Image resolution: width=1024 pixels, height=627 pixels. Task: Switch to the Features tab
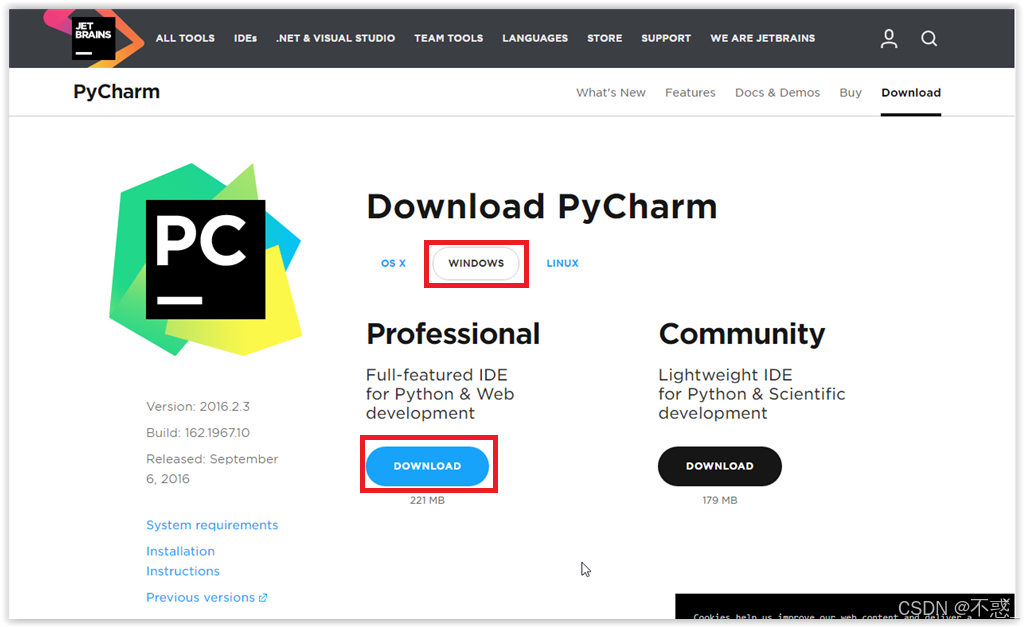690,93
